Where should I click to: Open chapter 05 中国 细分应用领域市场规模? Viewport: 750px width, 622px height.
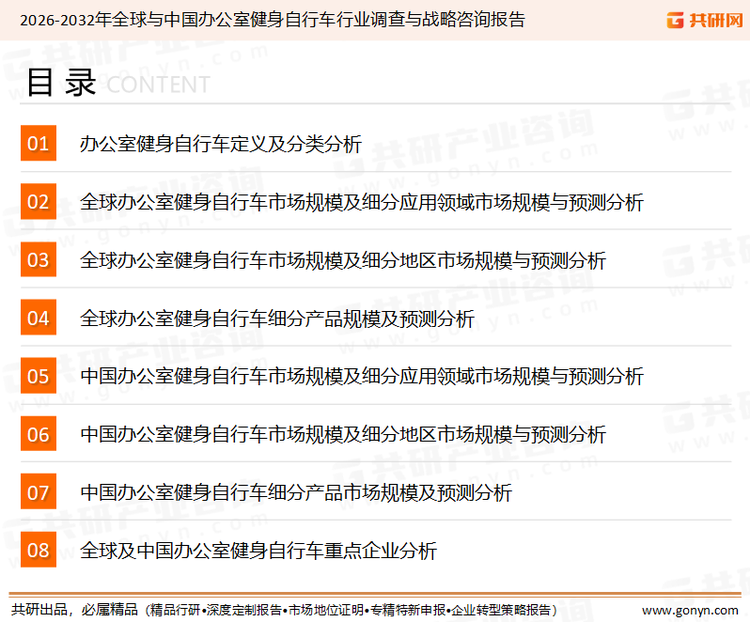(362, 376)
